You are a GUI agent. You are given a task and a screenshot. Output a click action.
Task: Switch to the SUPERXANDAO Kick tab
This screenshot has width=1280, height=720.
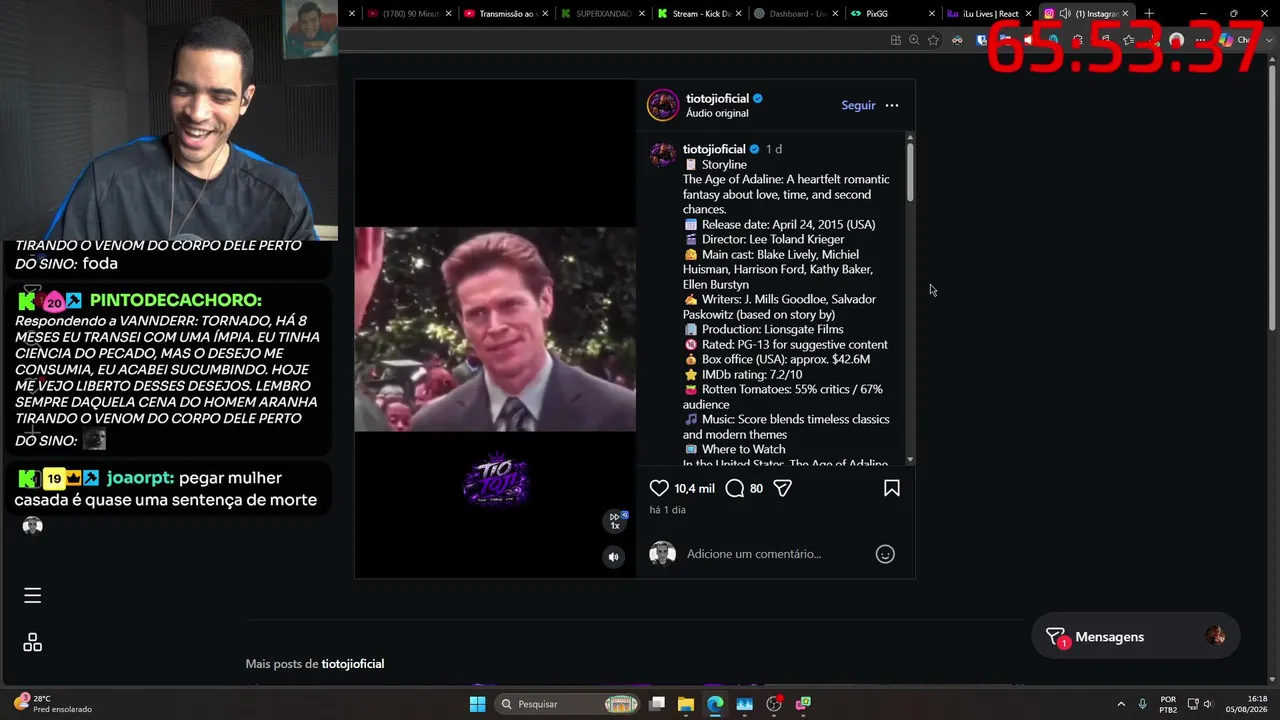(601, 14)
